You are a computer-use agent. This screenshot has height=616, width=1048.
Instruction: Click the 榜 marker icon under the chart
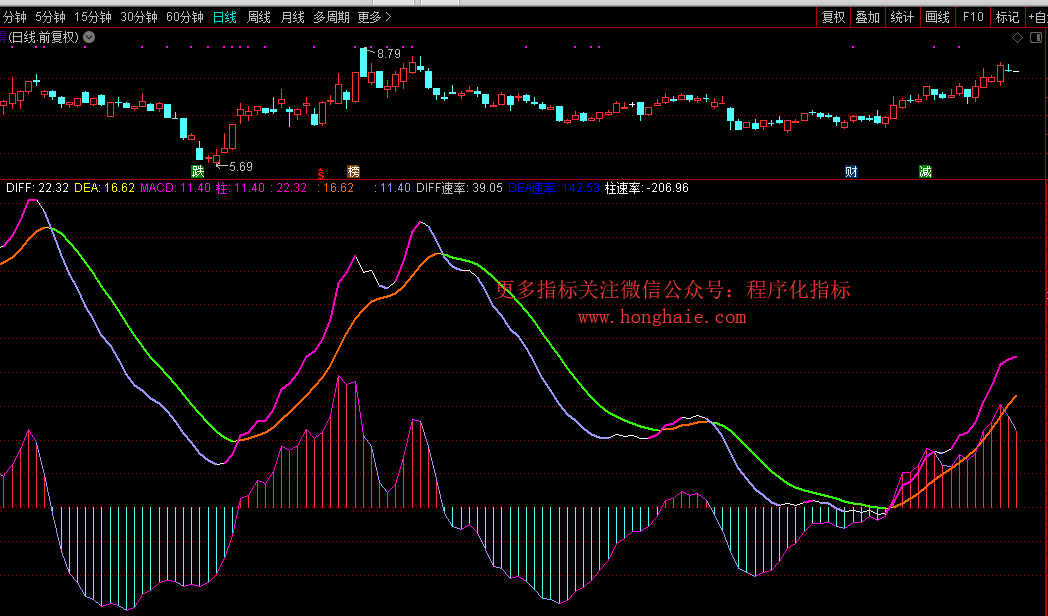pos(353,171)
